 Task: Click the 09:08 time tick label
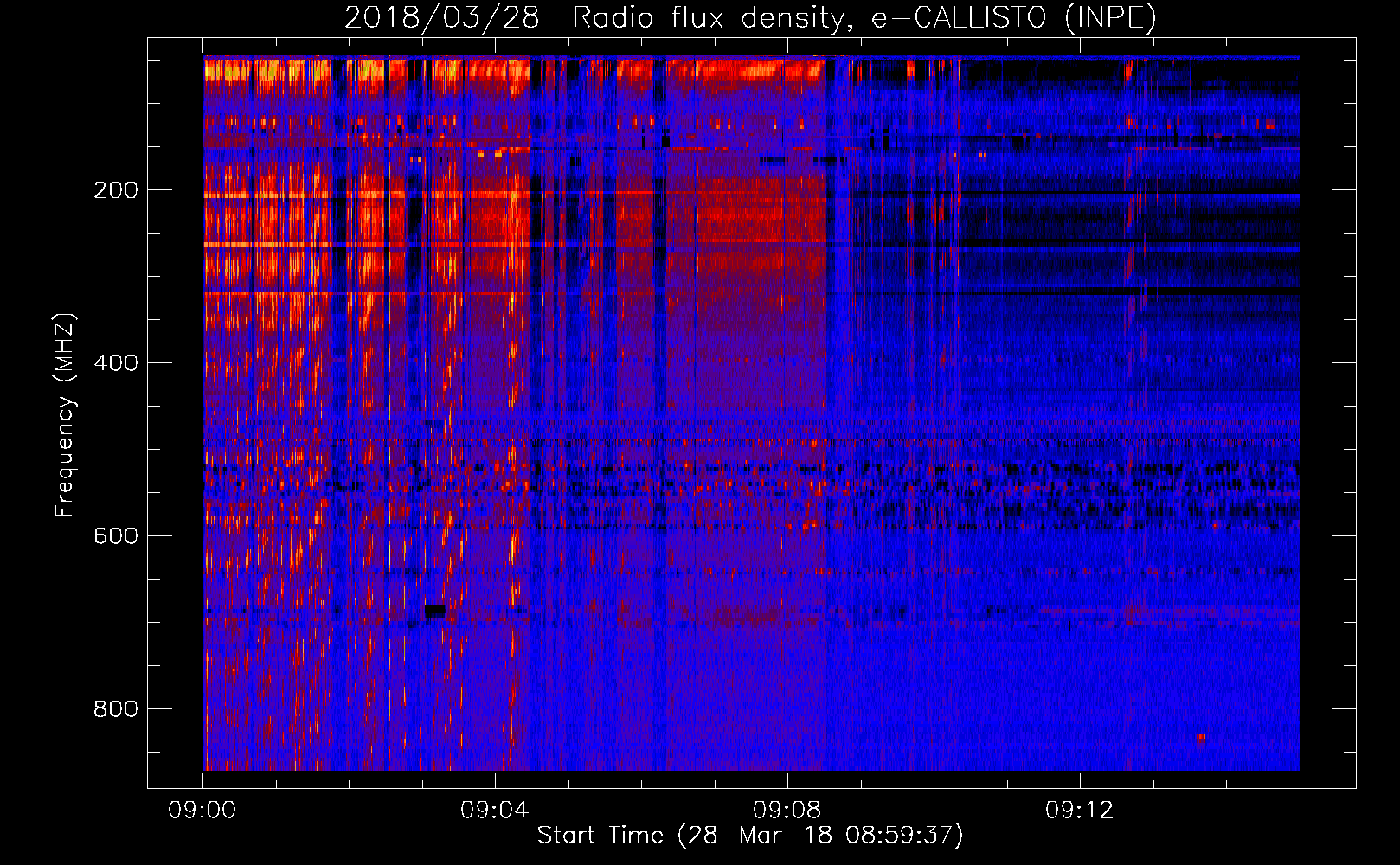[x=787, y=811]
